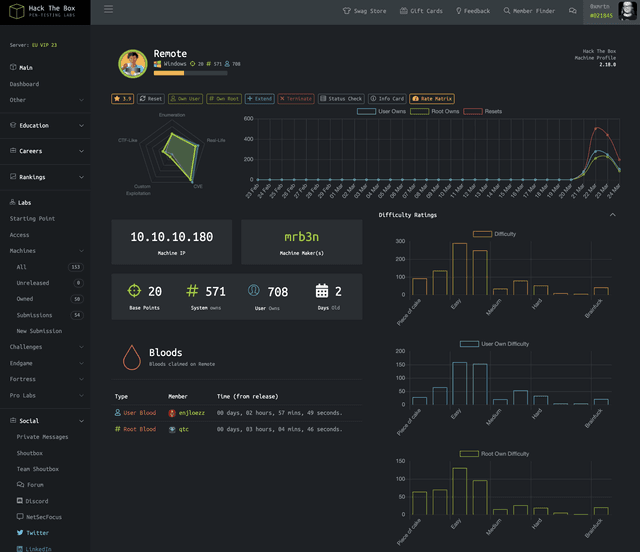Click the user avatar in top right
The width and height of the screenshot is (640, 552).
[626, 11]
